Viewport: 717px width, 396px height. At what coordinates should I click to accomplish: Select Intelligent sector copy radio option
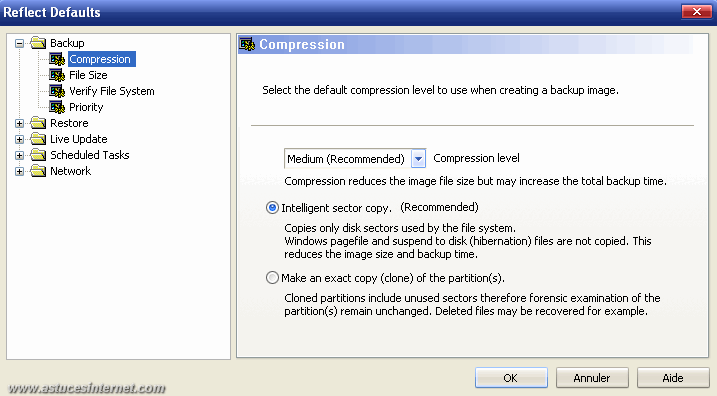(272, 208)
